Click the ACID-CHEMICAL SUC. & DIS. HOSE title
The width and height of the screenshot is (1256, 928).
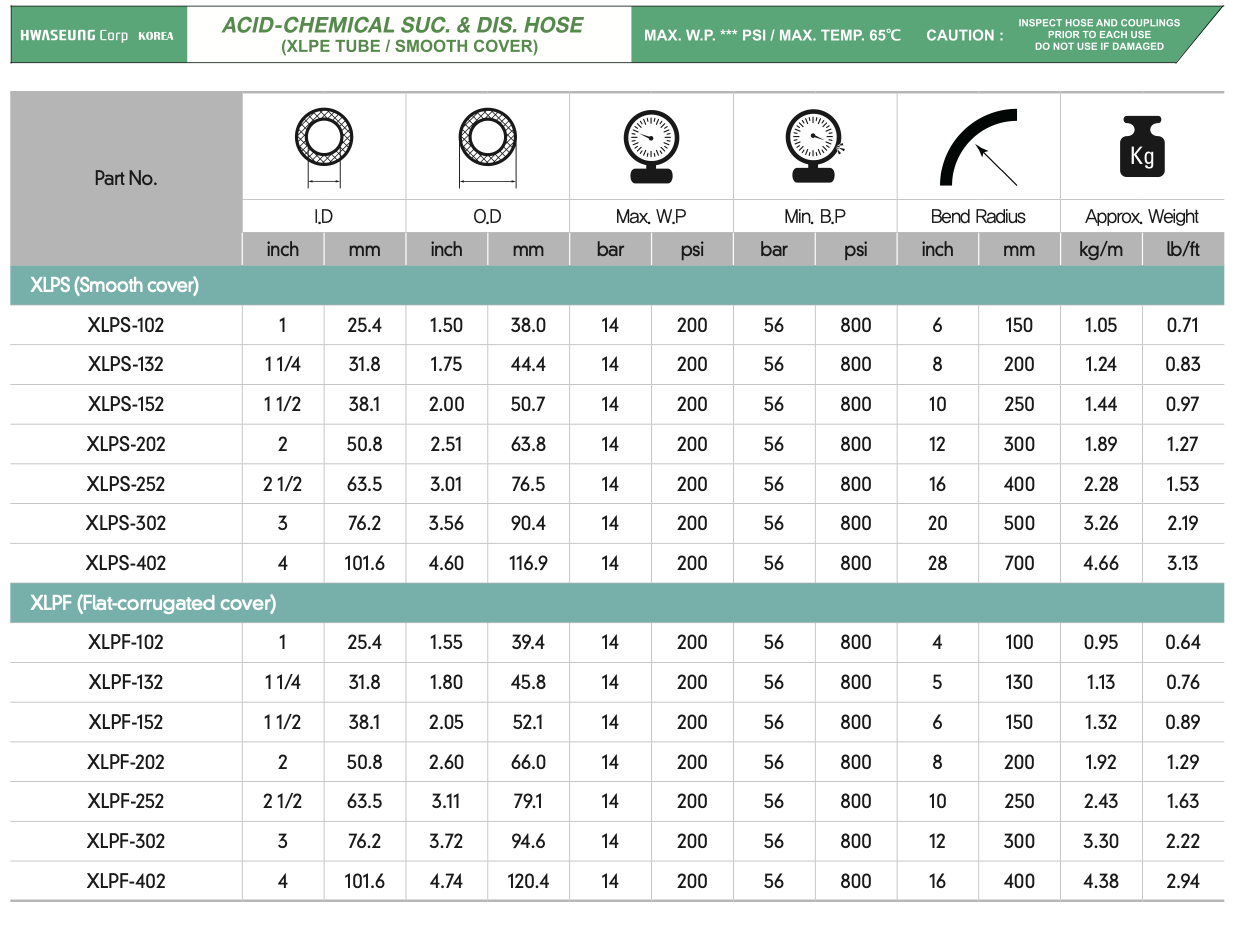tap(402, 25)
